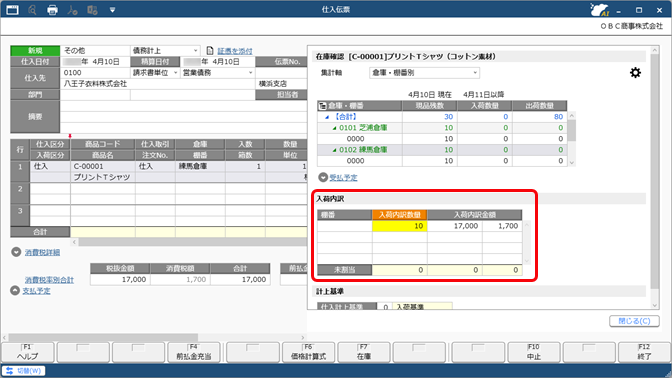Click the 倉庫・棚番 column tree icon
This screenshot has height=378, width=672.
[322, 105]
